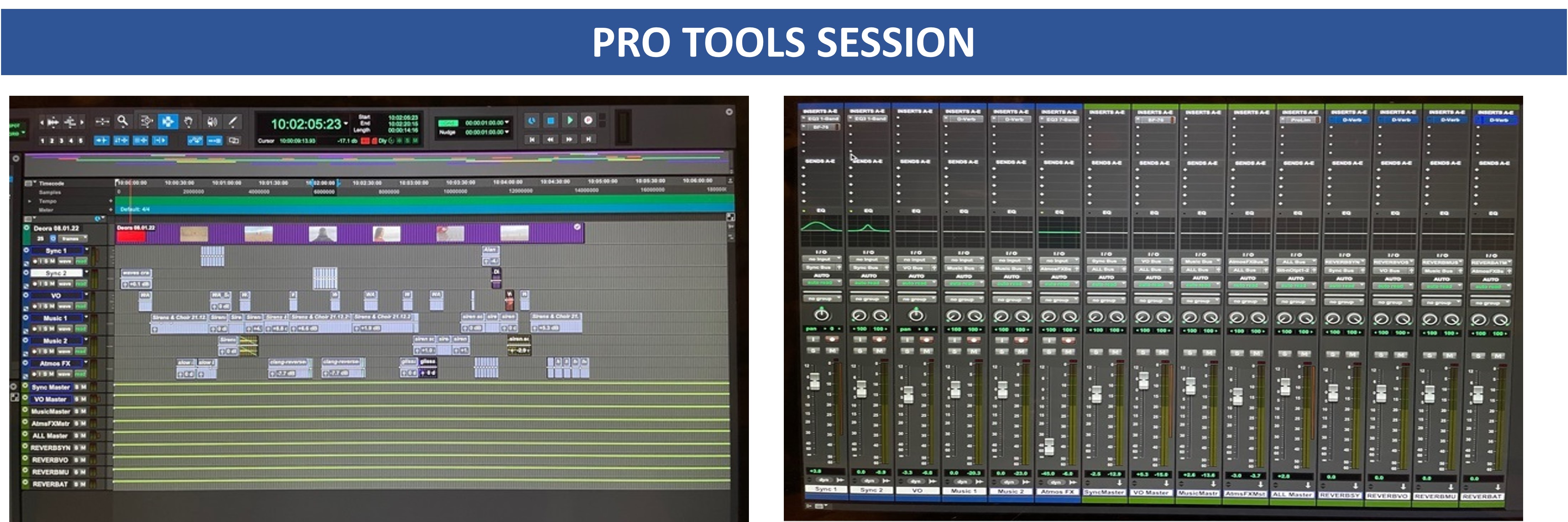Viewport: 1568px width, 522px height.
Task: Click the audio waveform zoom icon
Action: click(x=53, y=122)
